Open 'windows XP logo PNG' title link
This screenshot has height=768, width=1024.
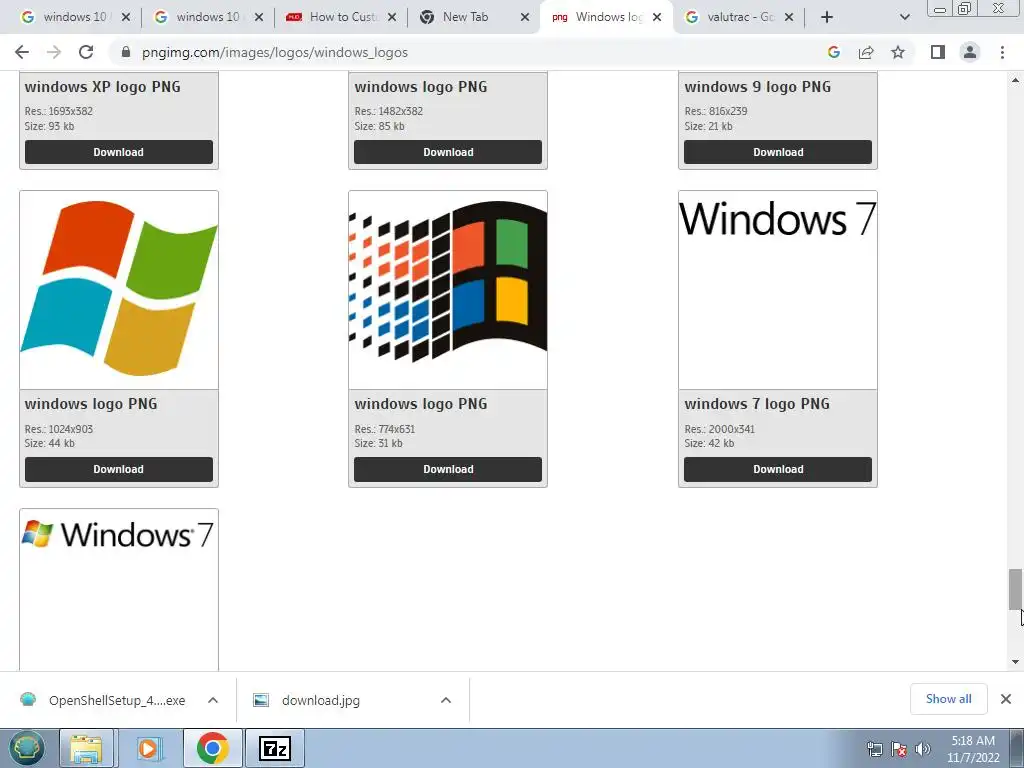pyautogui.click(x=103, y=87)
